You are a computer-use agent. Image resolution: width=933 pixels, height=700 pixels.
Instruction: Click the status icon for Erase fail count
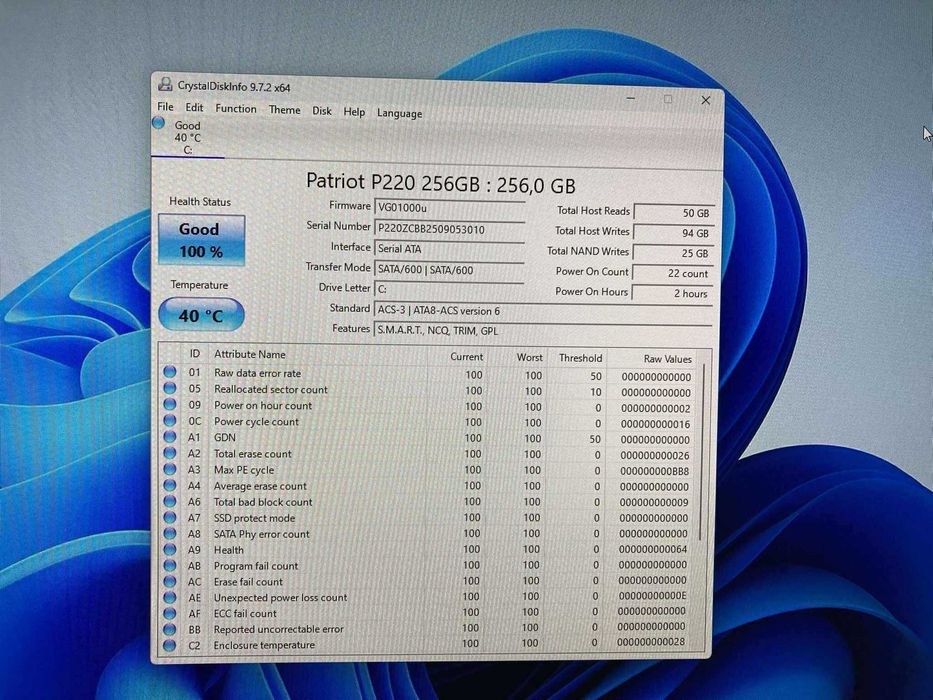tap(170, 581)
